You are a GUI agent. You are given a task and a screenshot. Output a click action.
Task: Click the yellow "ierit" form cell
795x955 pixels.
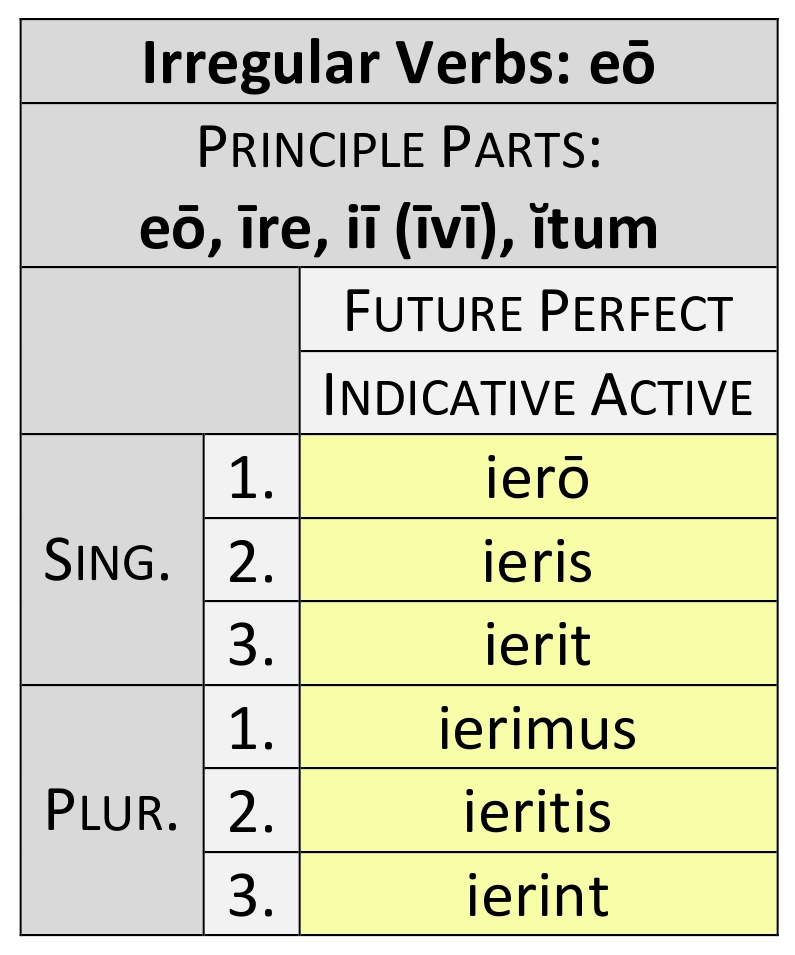pyautogui.click(x=538, y=644)
